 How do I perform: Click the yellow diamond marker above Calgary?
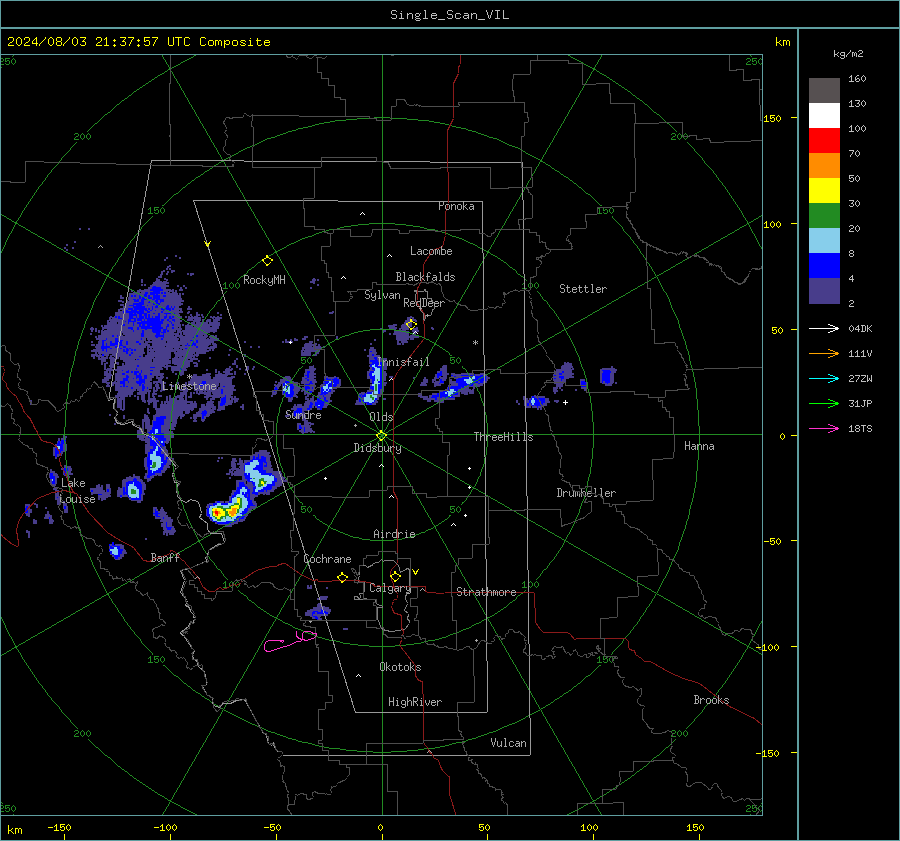[395, 576]
